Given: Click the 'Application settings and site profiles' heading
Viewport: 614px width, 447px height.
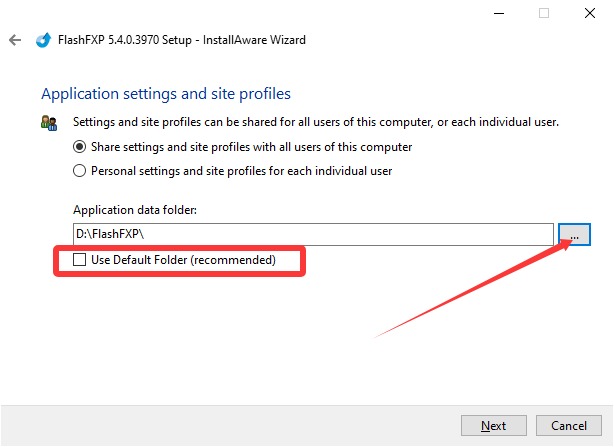Looking at the screenshot, I should click(x=165, y=94).
